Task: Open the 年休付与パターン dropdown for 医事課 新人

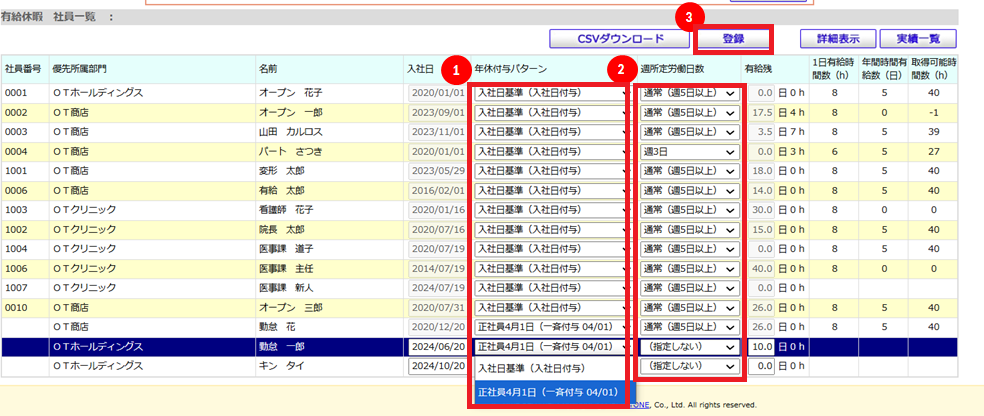Action: tap(551, 288)
